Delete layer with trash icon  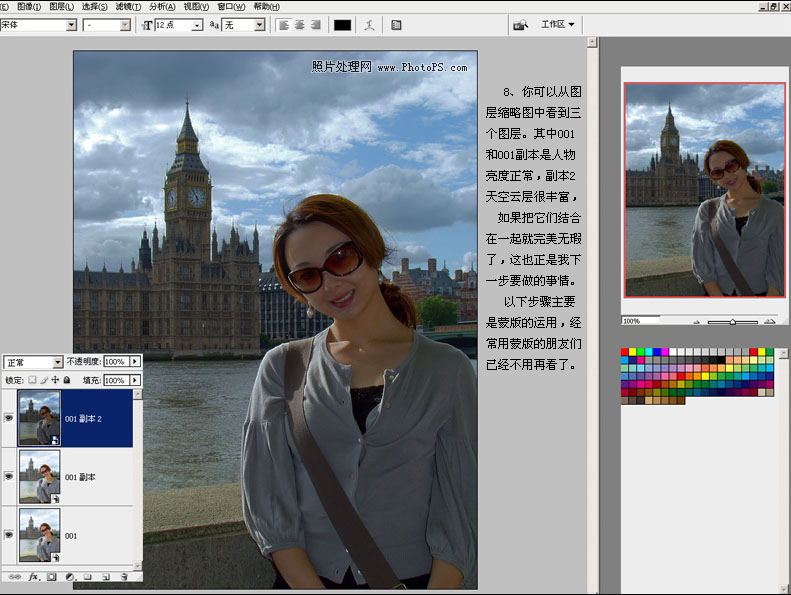124,576
